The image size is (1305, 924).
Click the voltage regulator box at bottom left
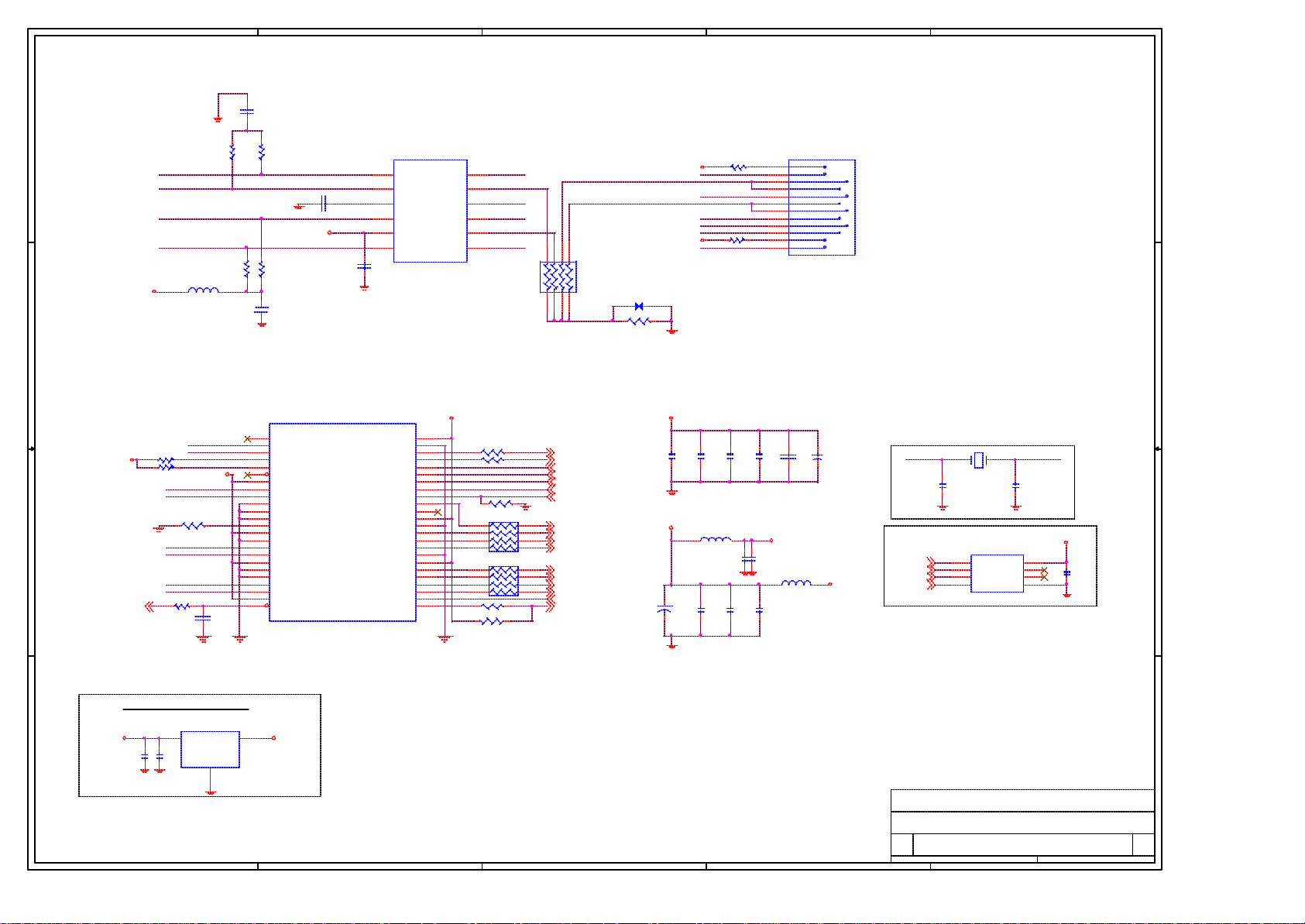(x=210, y=749)
